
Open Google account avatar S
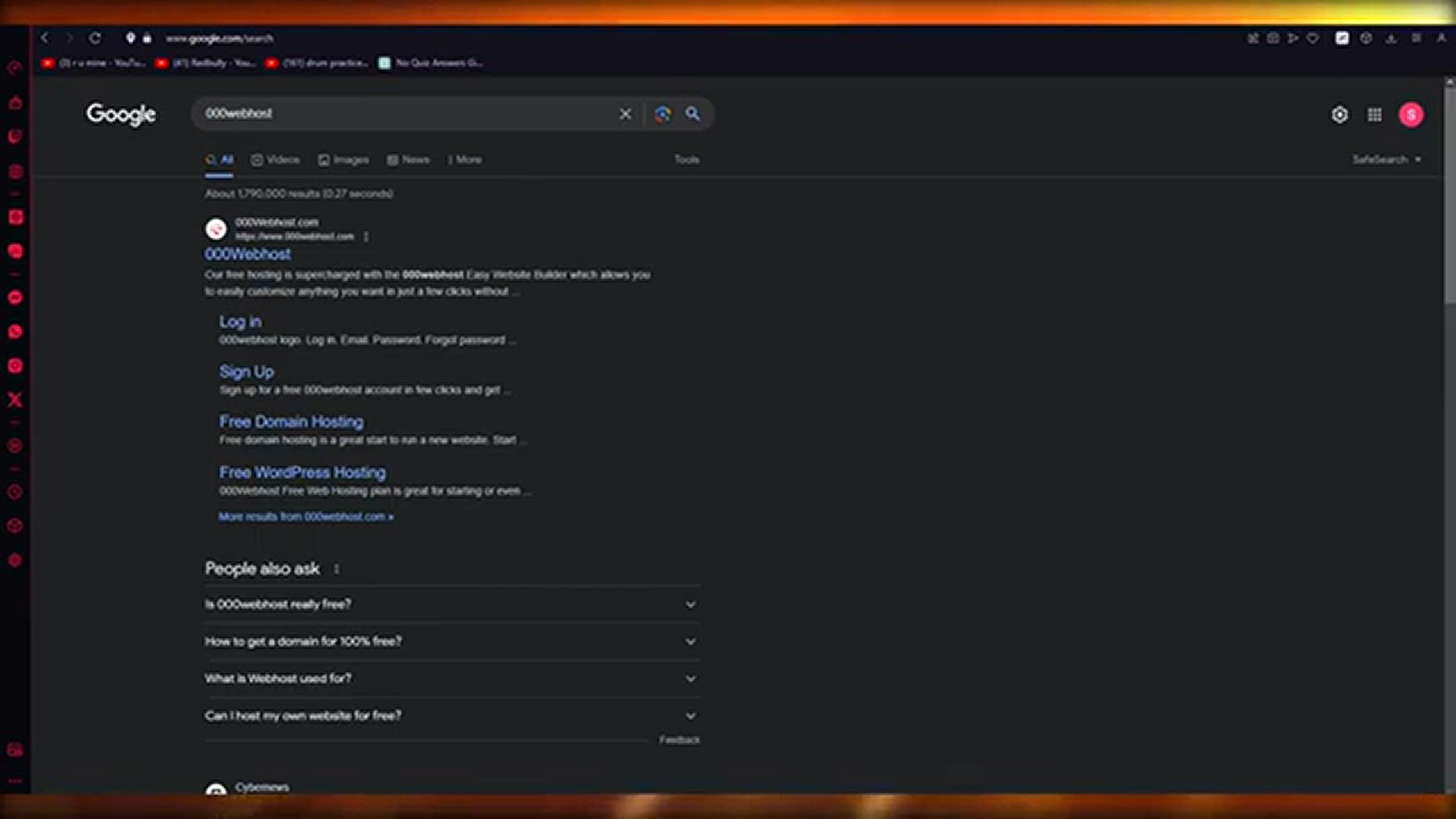pos(1411,115)
